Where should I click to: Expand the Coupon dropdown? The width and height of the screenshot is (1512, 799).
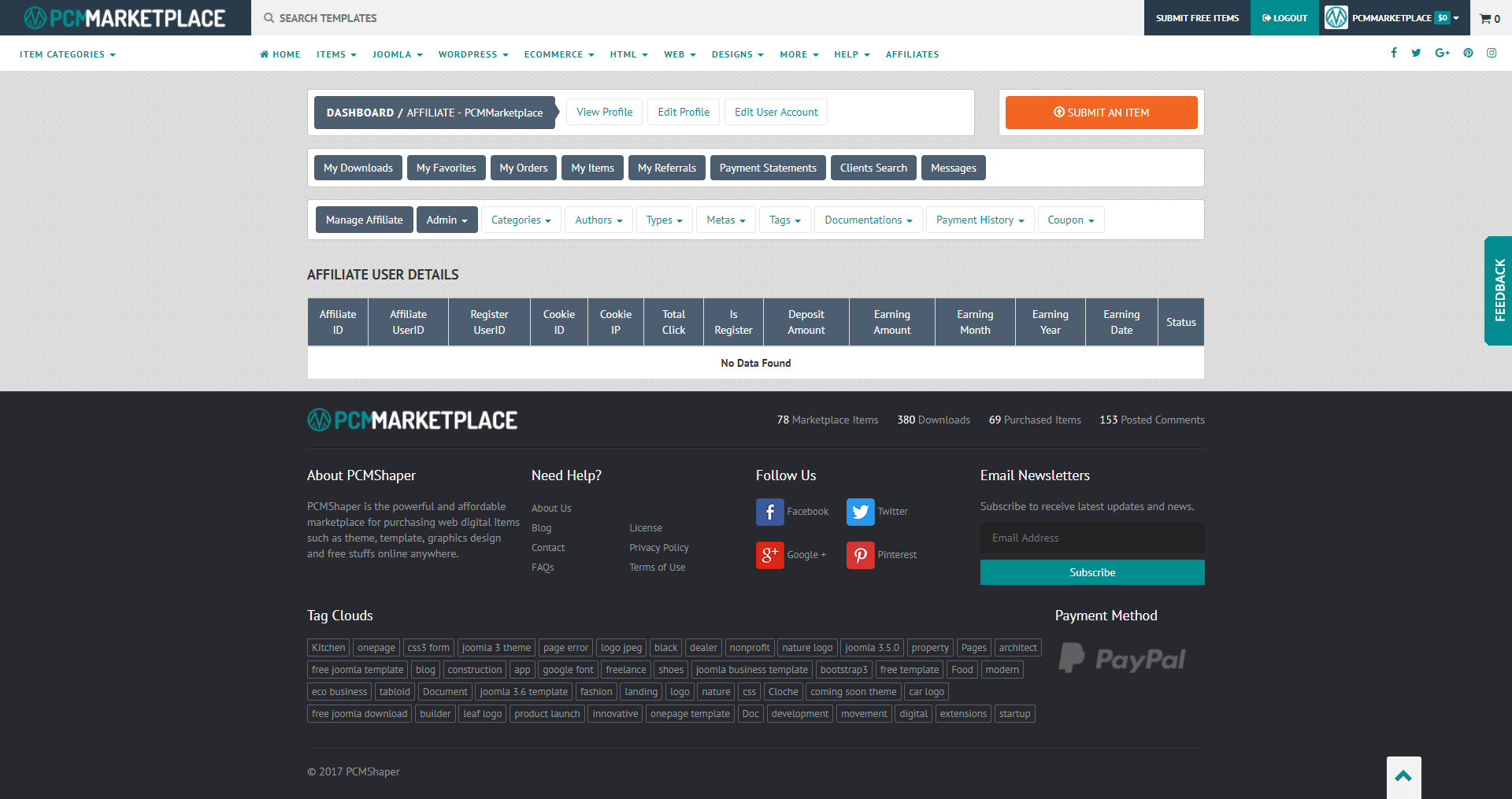click(x=1071, y=220)
